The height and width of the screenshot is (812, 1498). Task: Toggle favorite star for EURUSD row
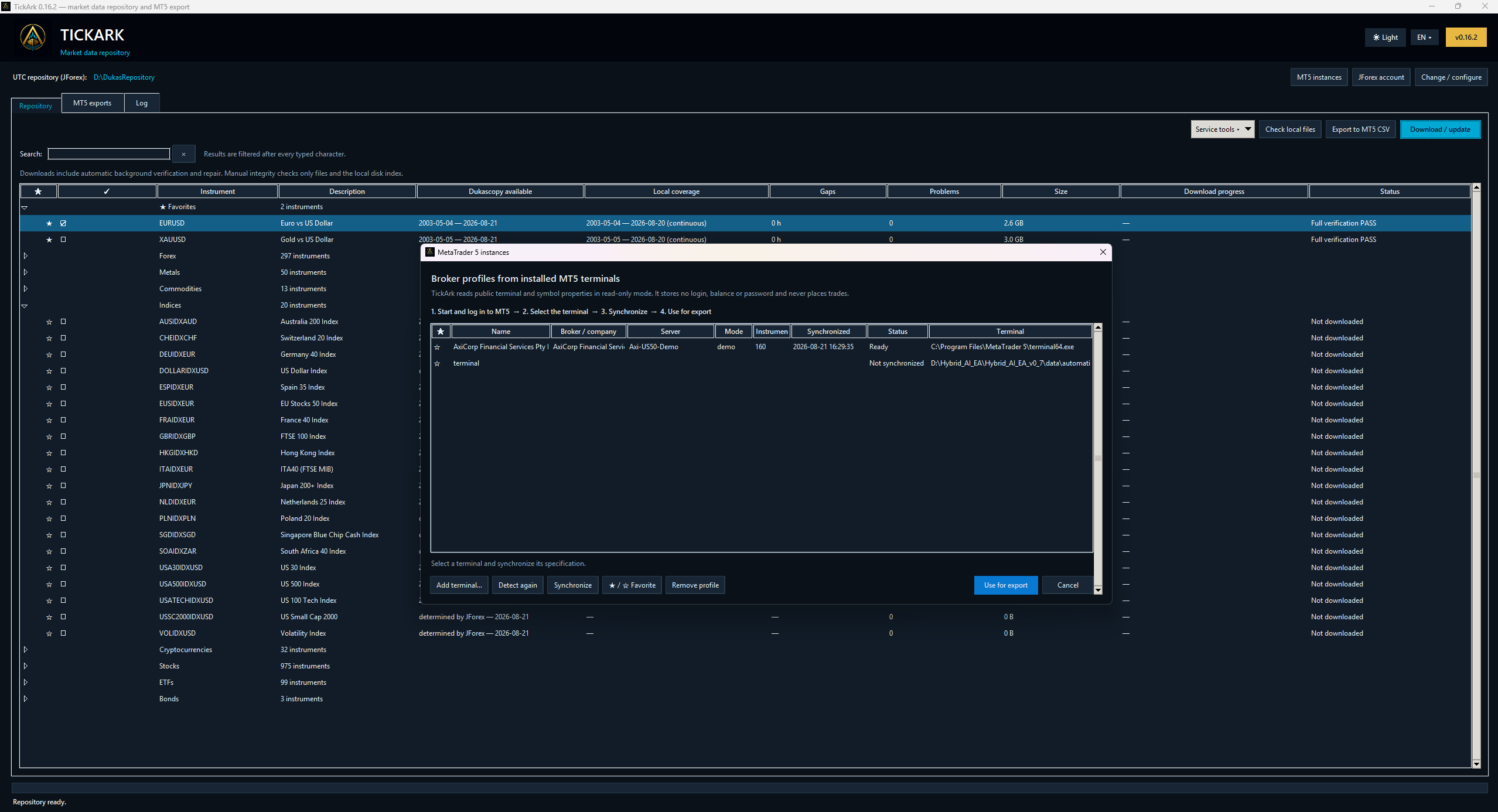[49, 223]
